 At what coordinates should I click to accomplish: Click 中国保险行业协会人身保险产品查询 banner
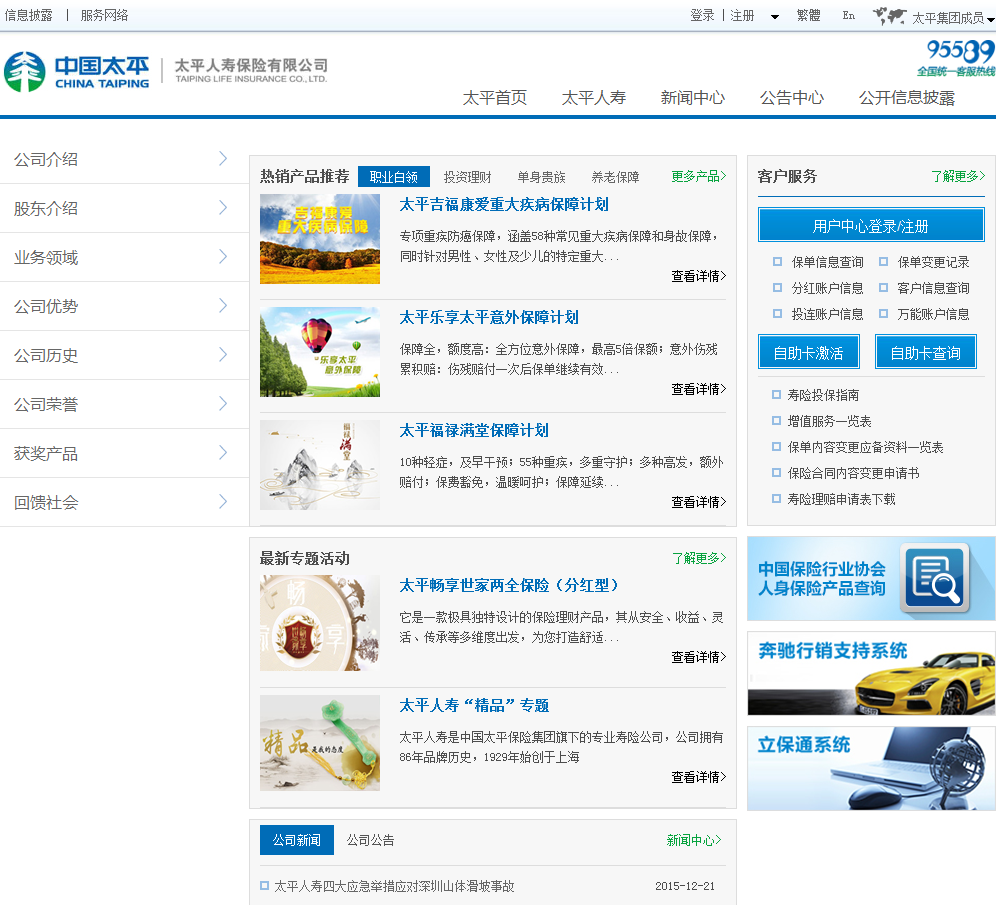click(871, 579)
